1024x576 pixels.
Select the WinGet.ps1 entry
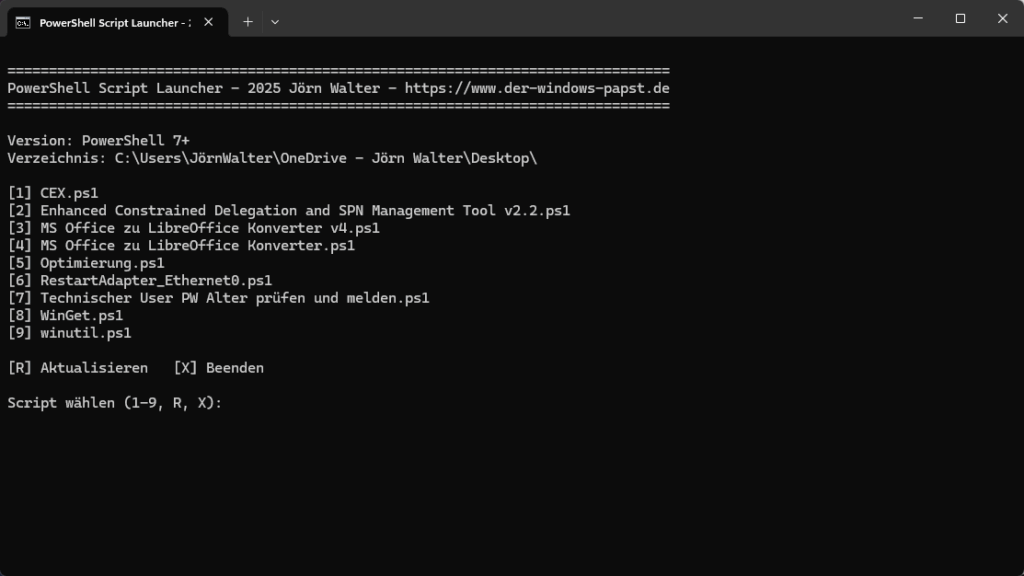click(80, 315)
